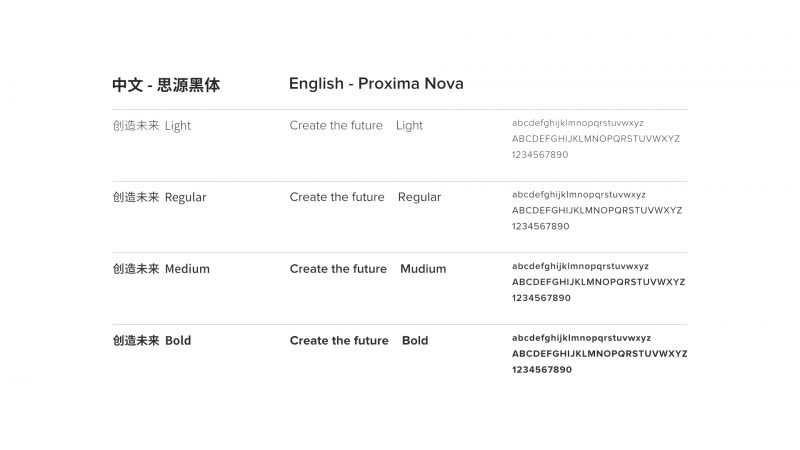
Task: Select the Chinese 创造未来 Medium sample
Action: pyautogui.click(x=161, y=269)
